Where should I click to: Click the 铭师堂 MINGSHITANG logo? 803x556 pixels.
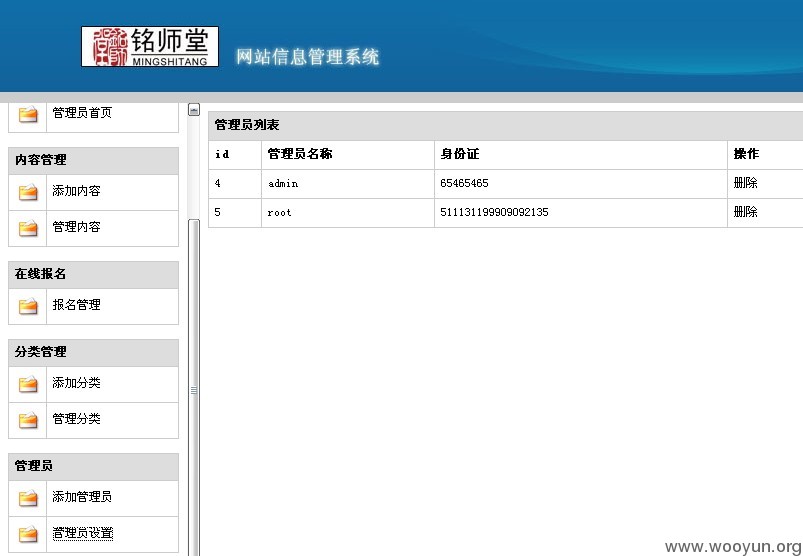click(x=150, y=47)
